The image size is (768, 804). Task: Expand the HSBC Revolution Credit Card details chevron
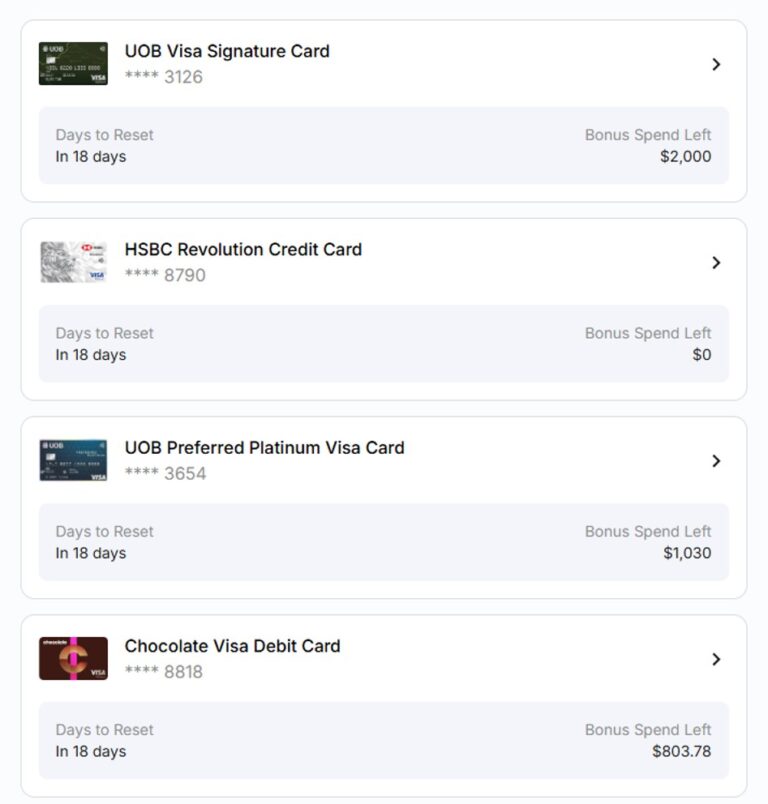tap(718, 262)
